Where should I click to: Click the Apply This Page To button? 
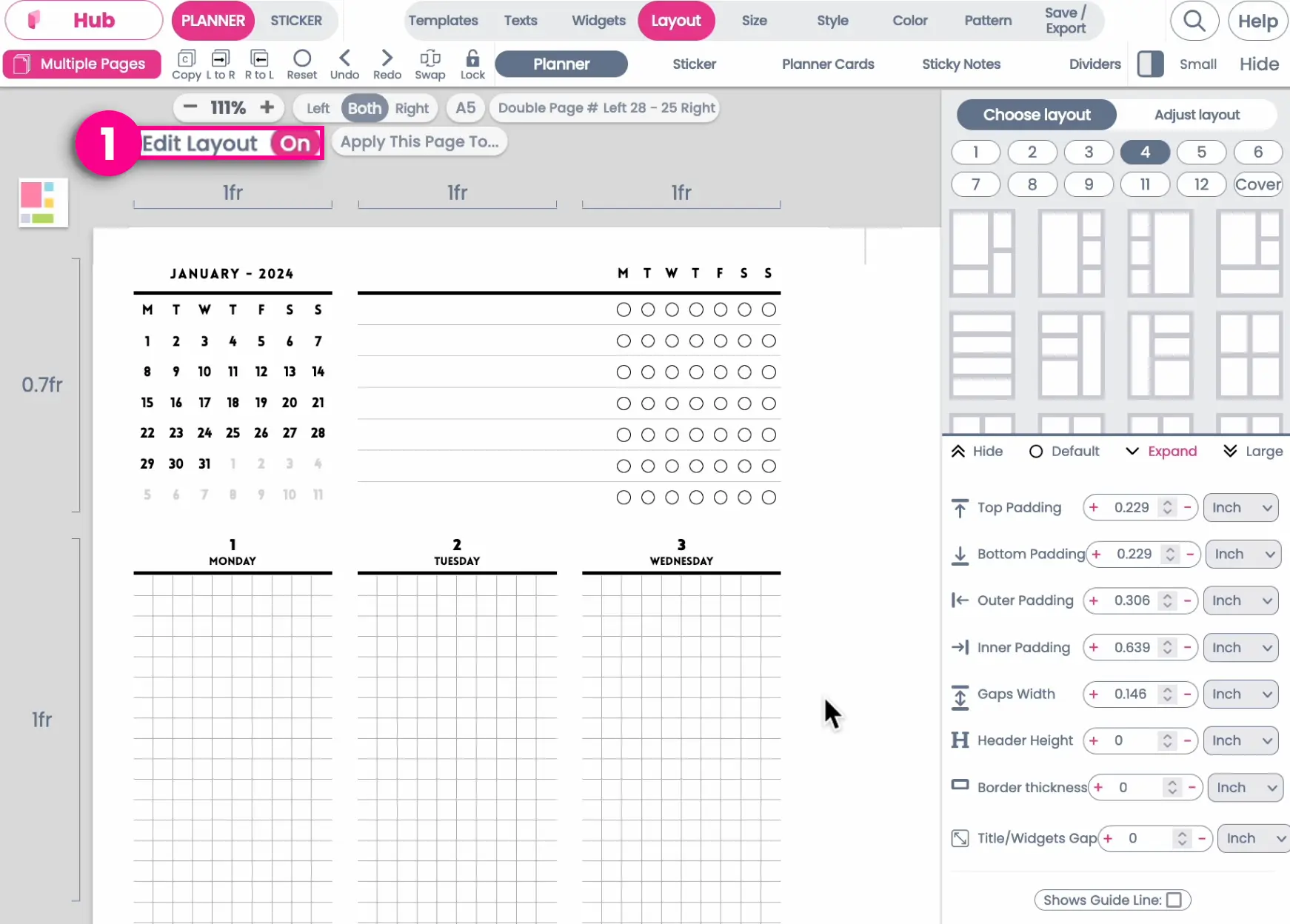[x=419, y=141]
